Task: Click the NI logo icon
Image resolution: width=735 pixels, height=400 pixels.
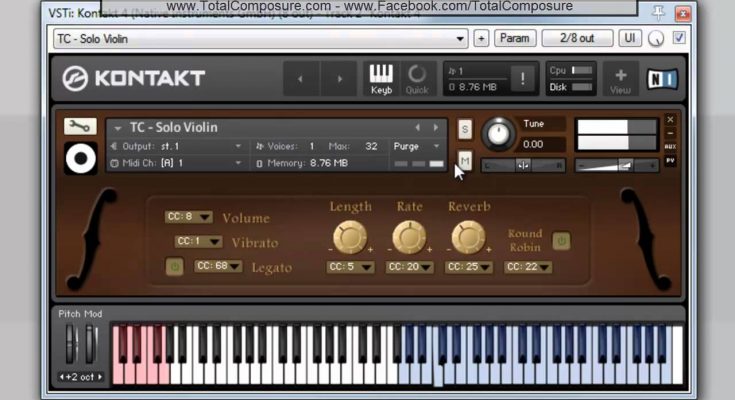Action: [660, 77]
